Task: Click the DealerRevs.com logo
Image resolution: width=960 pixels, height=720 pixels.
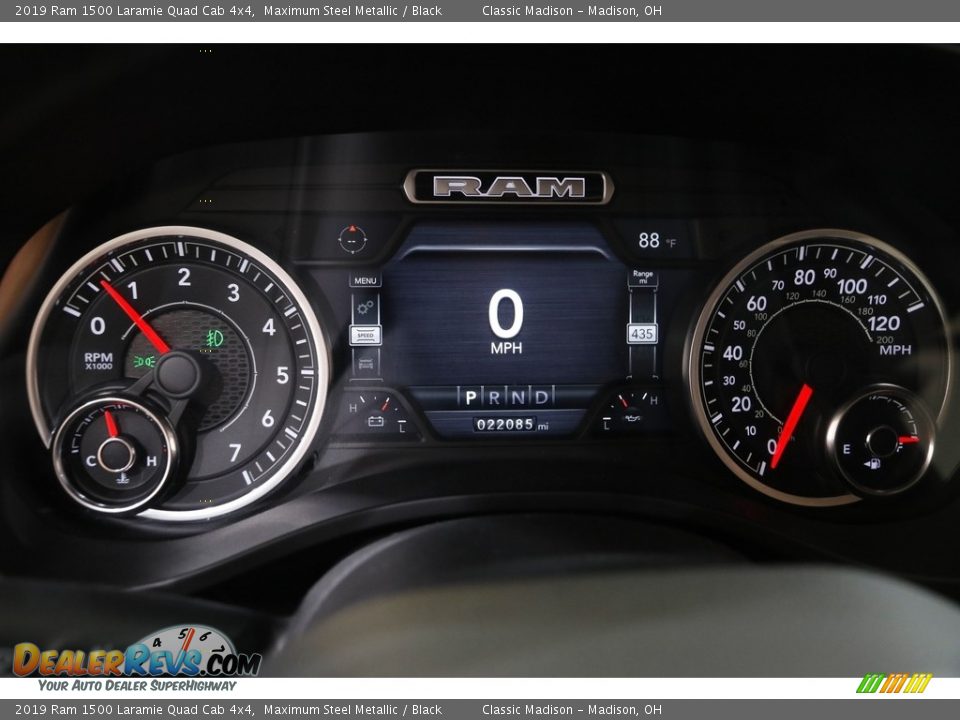Action: pos(136,659)
